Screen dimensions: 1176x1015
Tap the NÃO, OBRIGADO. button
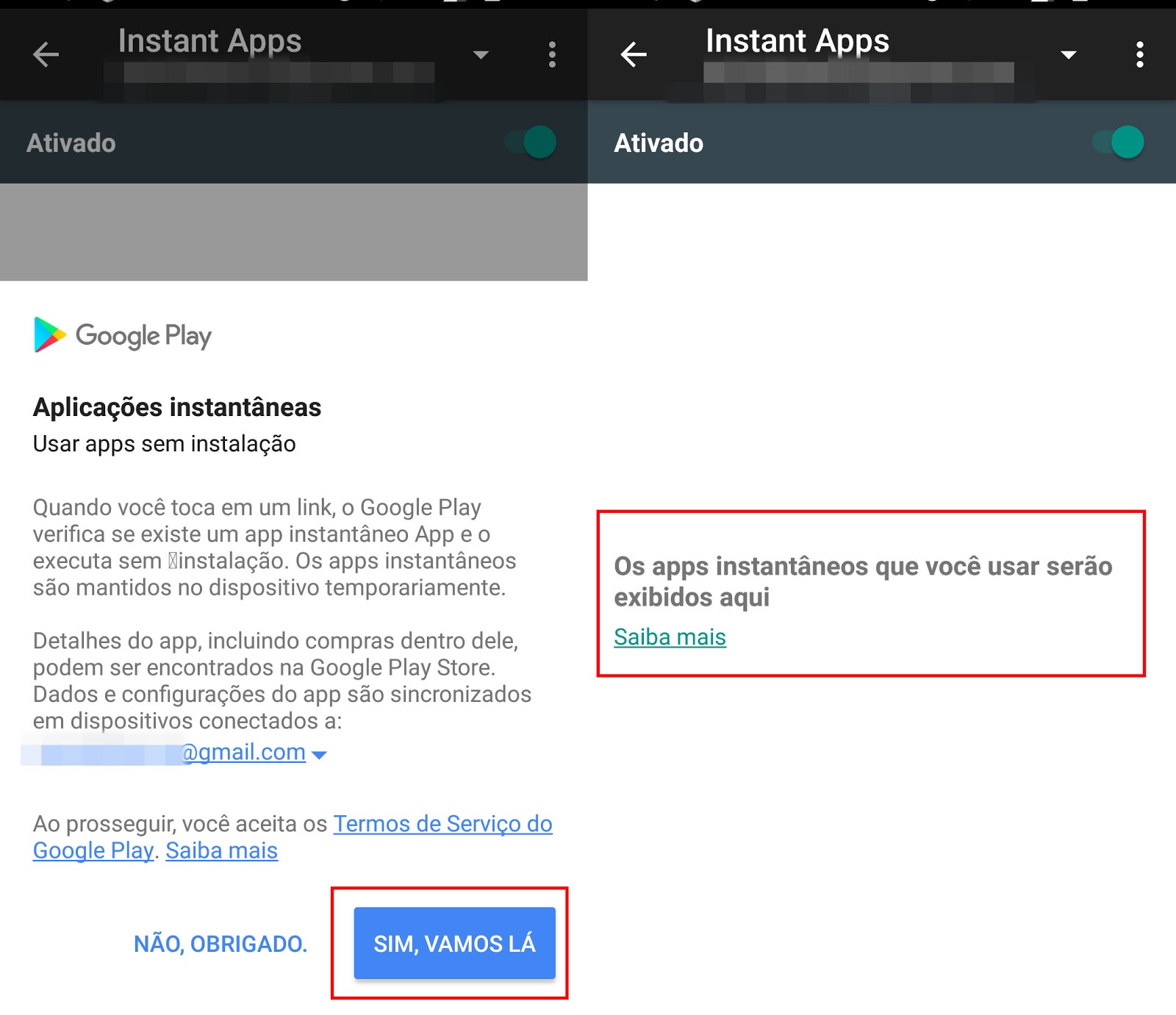(x=220, y=944)
